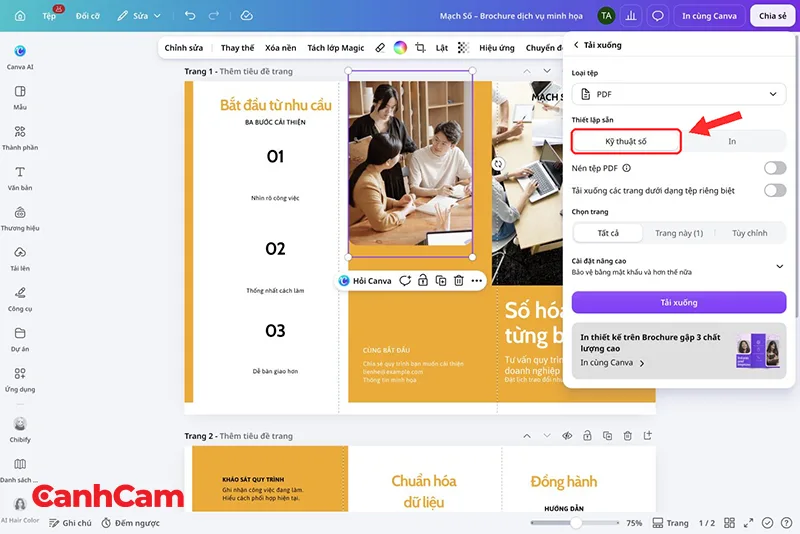The image size is (800, 534).
Task: Select Trang này (1) option
Action: [679, 233]
